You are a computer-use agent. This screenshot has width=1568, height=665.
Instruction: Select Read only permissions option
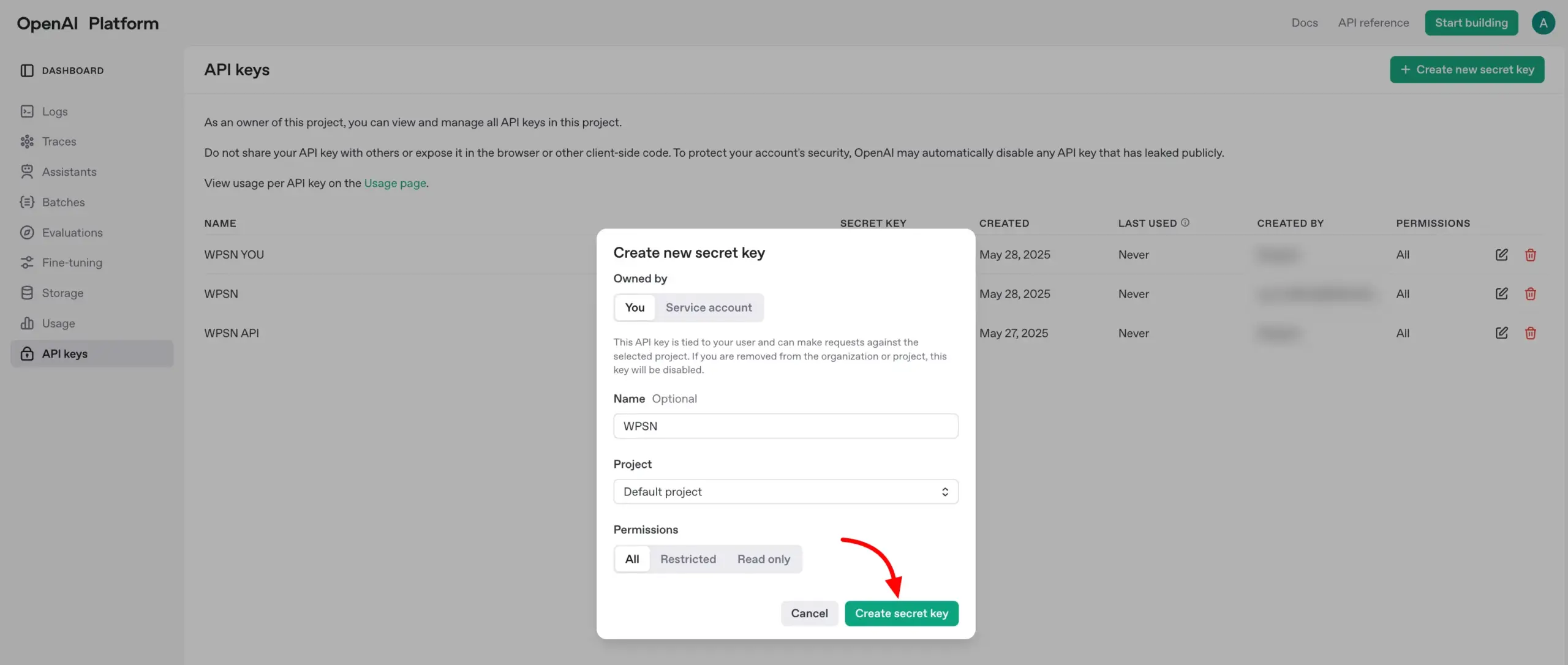[x=763, y=559]
